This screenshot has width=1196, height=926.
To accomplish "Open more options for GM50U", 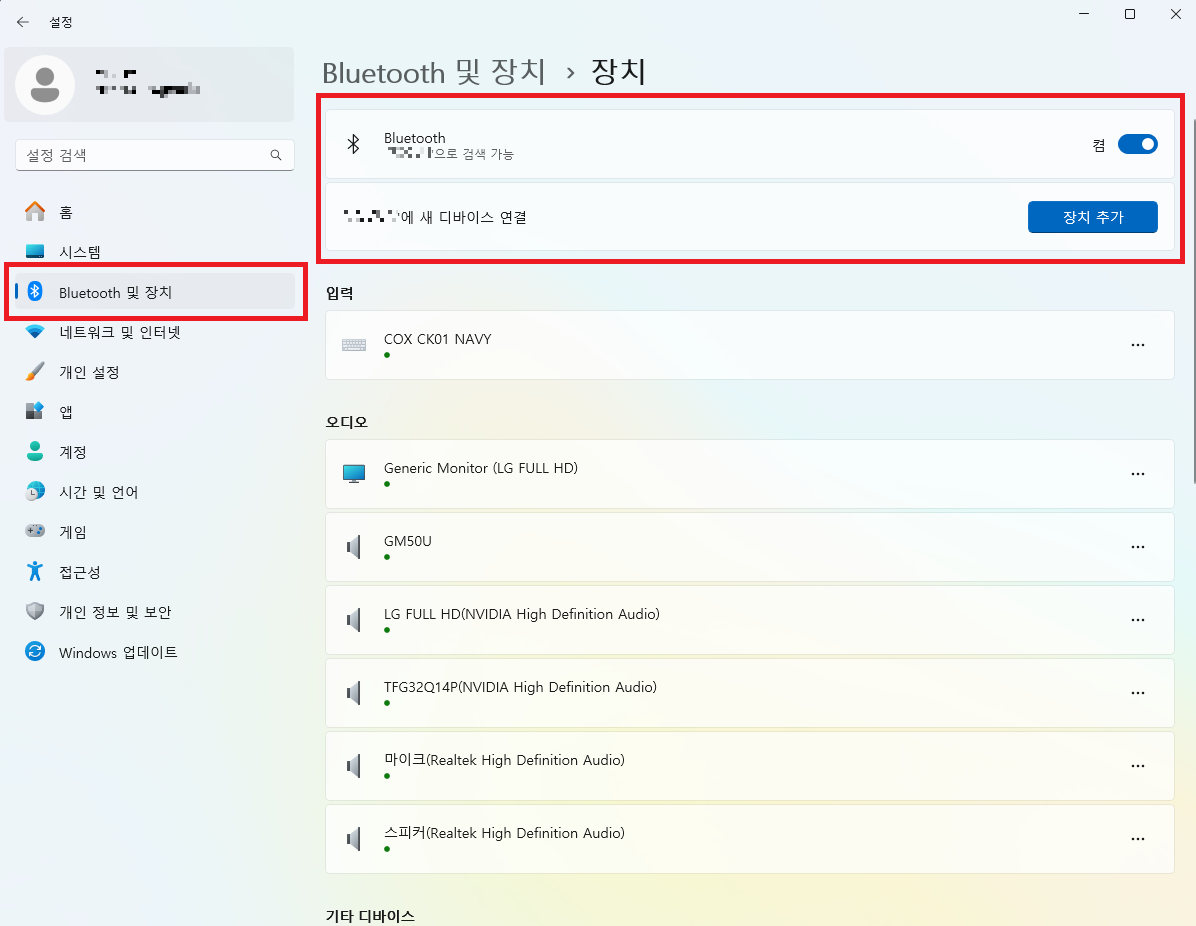I will 1137,547.
